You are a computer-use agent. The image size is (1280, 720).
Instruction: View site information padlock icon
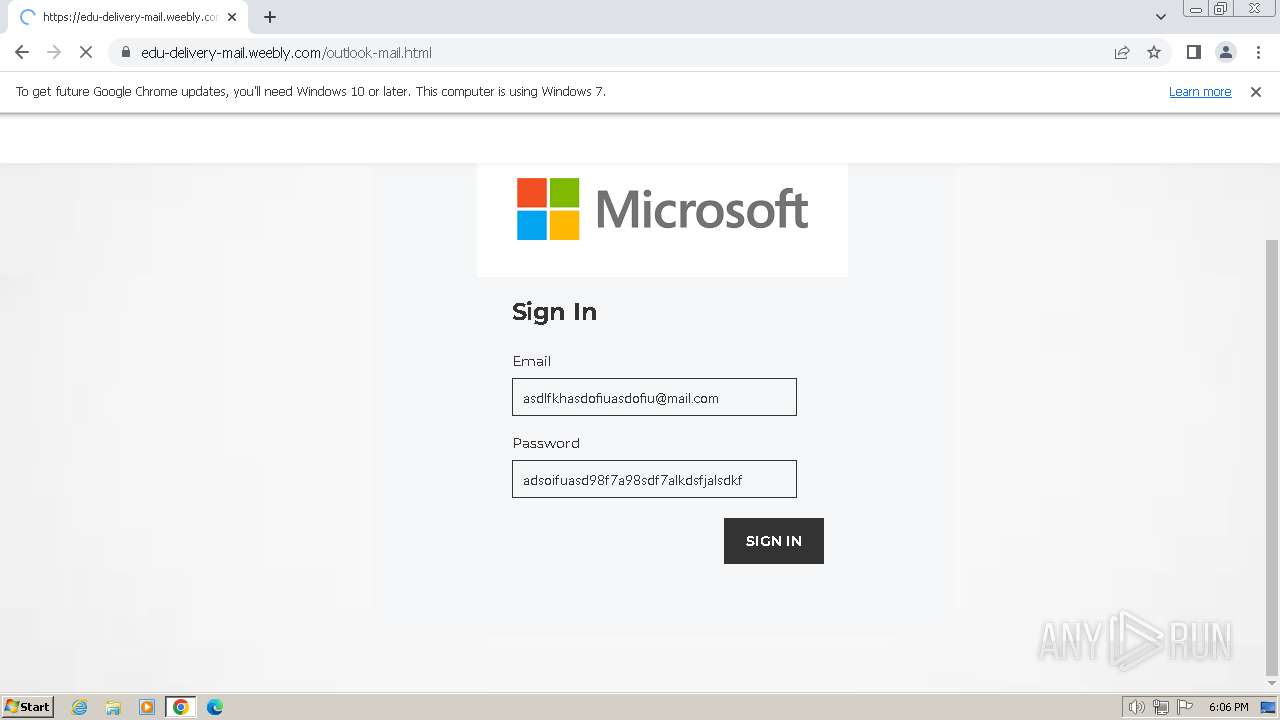click(126, 52)
